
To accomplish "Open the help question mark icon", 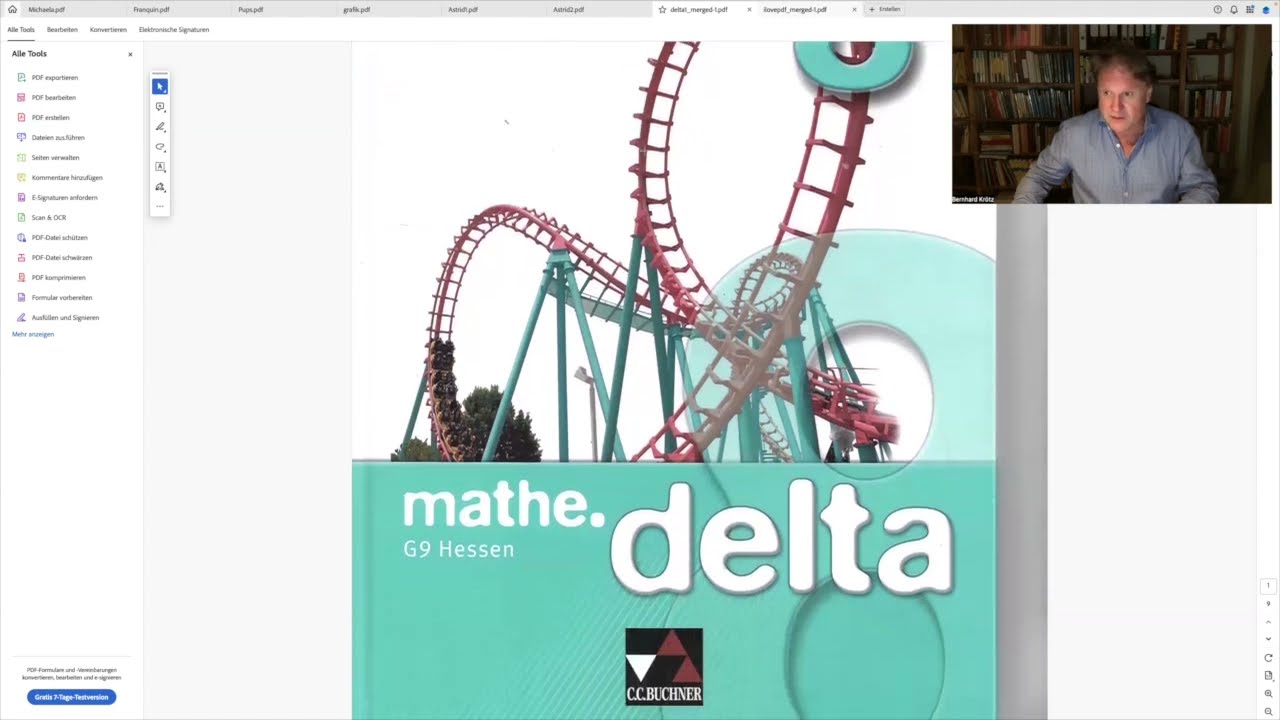I will tap(1217, 9).
